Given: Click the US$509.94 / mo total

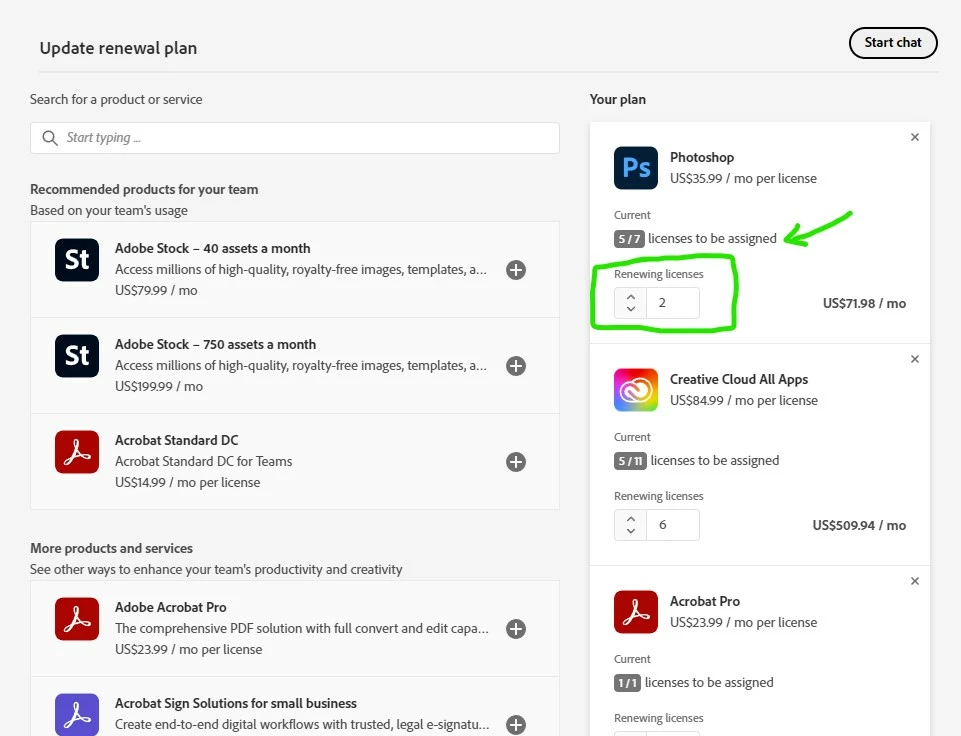Looking at the screenshot, I should pyautogui.click(x=859, y=525).
